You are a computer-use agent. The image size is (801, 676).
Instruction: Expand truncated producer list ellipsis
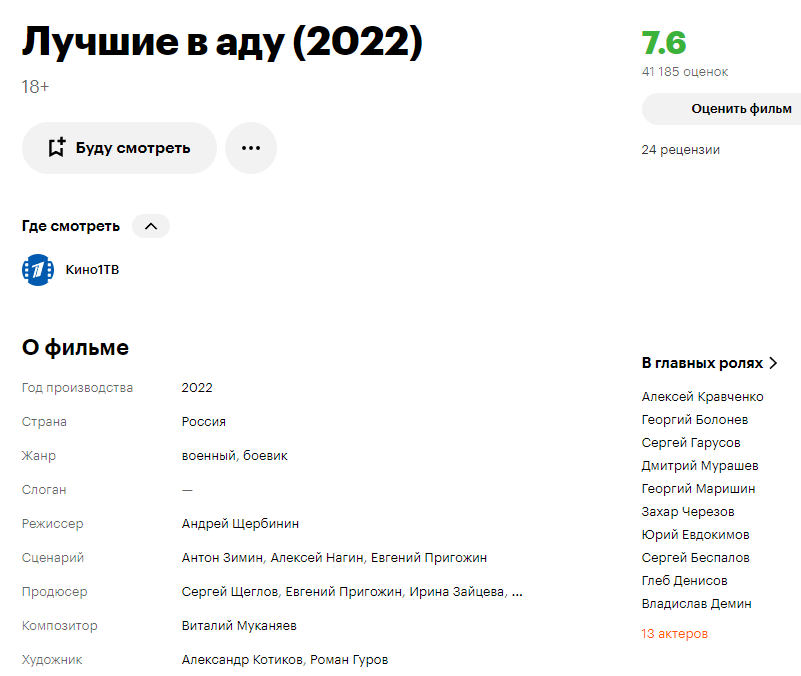pyautogui.click(x=517, y=592)
